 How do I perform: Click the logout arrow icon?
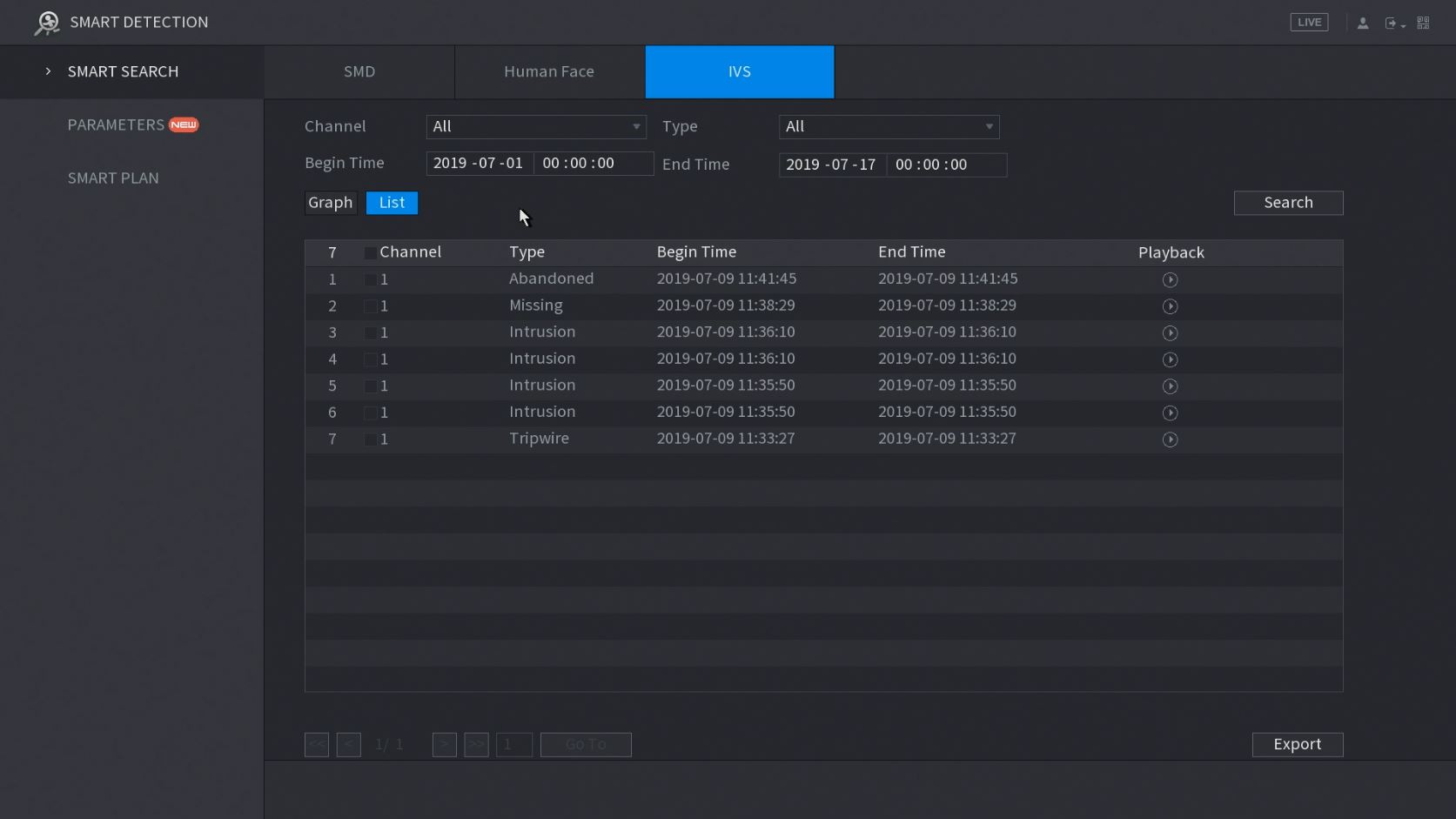coord(1392,23)
